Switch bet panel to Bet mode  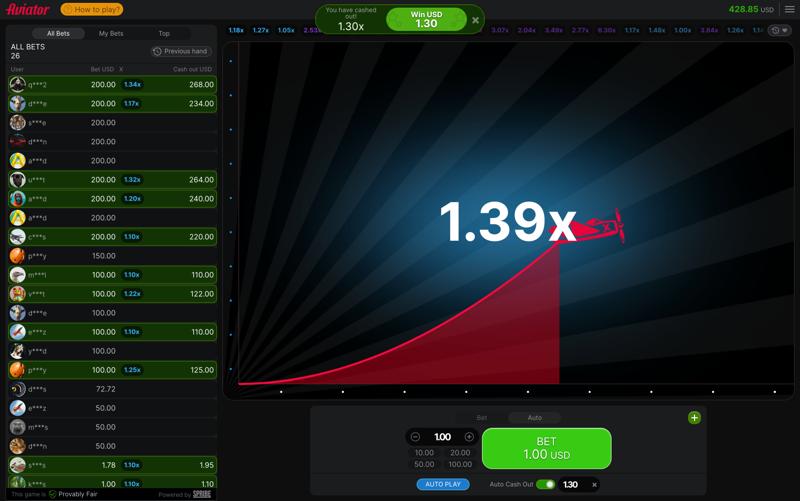(x=482, y=417)
